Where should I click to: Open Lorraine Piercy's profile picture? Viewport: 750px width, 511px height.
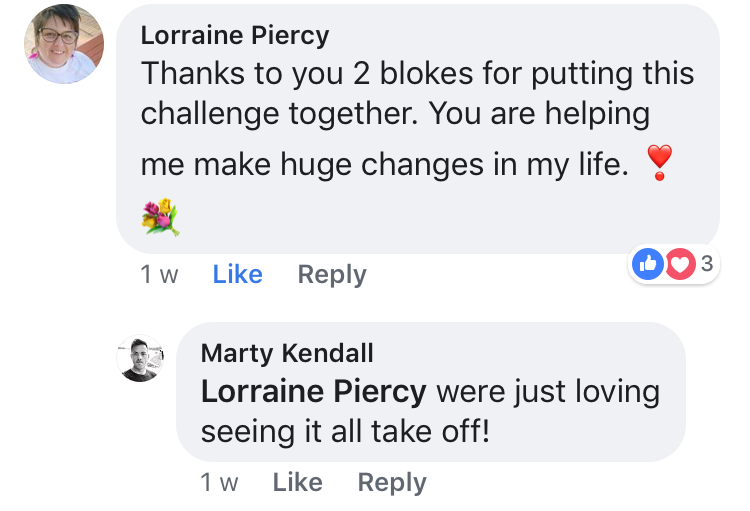point(63,45)
